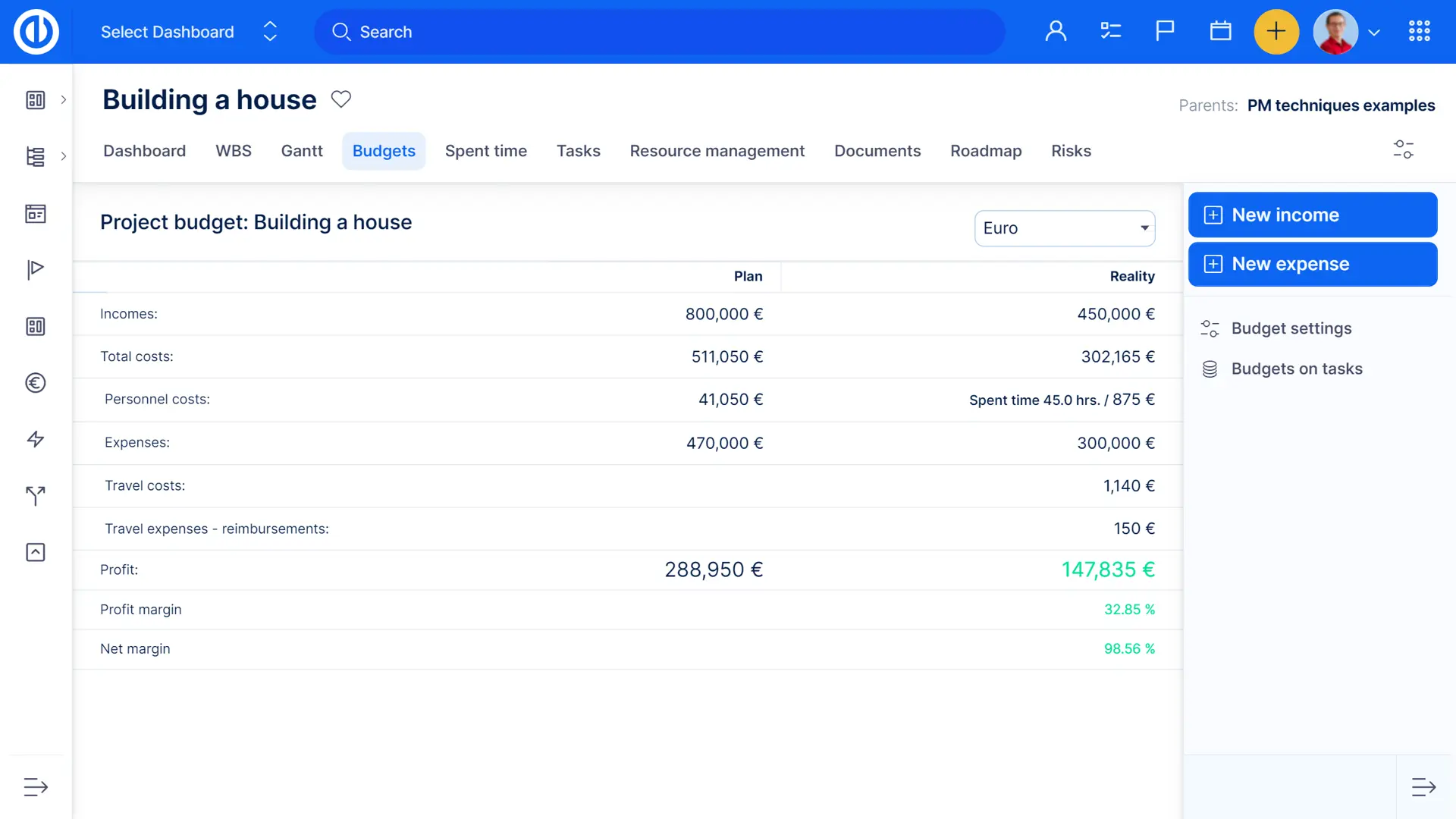Open the nine-dot apps grid menu
Viewport: 1456px width, 819px height.
(1419, 31)
